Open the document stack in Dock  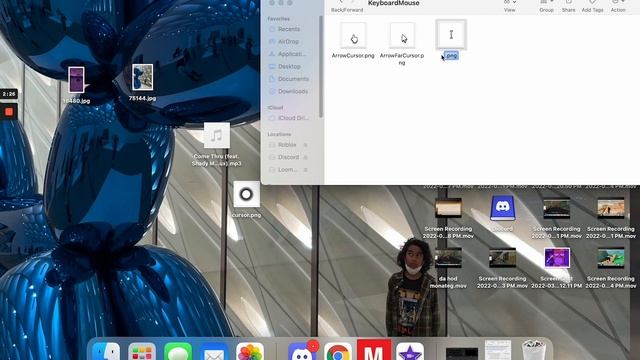click(498, 350)
